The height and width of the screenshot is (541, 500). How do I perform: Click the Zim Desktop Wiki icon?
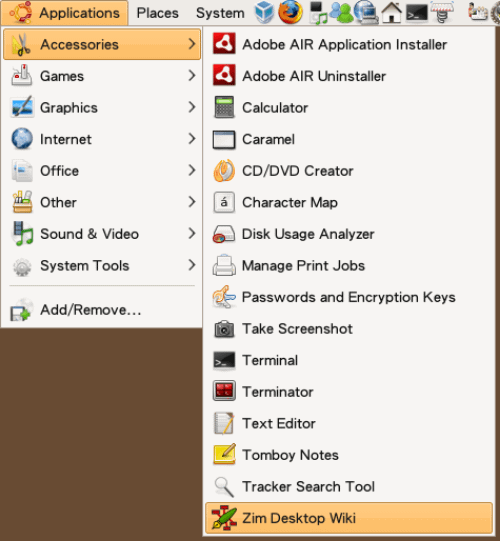(224, 518)
